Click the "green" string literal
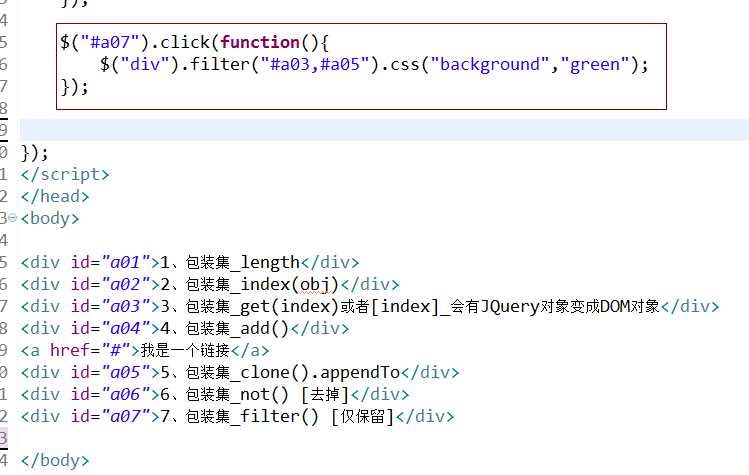Screen dimensions: 749x475 595,65
